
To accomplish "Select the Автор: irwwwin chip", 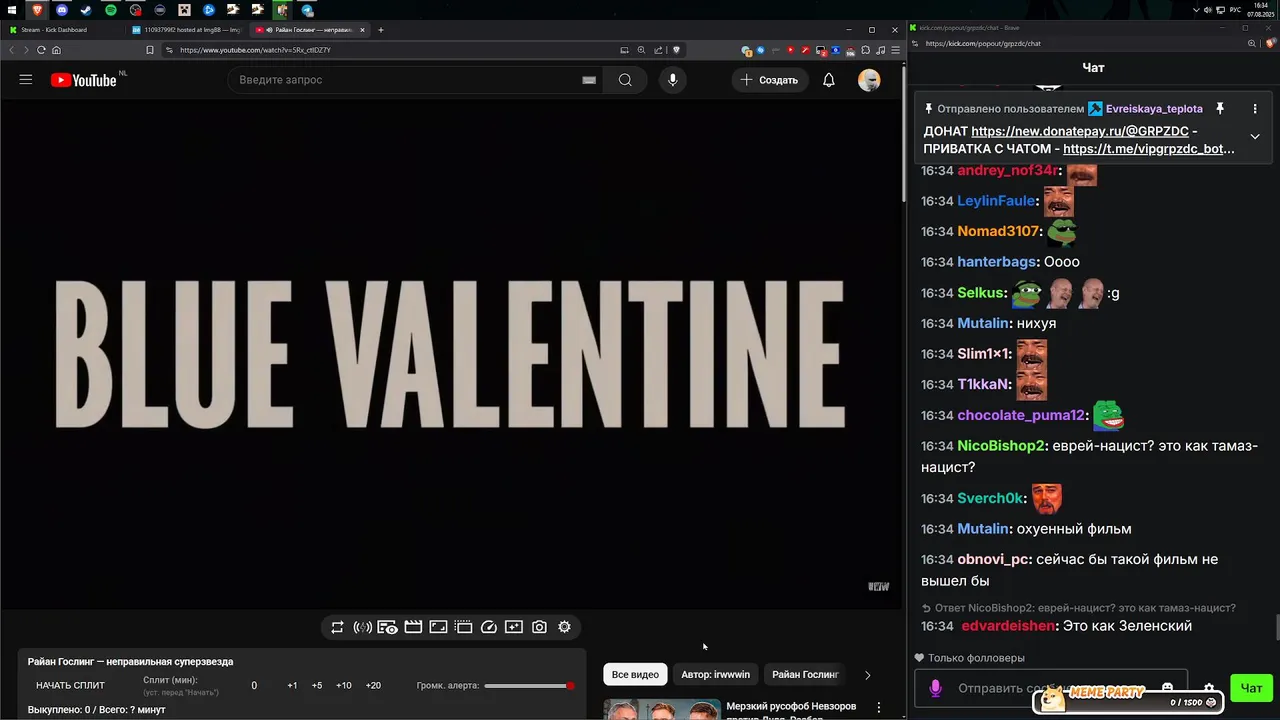I will pyautogui.click(x=715, y=674).
